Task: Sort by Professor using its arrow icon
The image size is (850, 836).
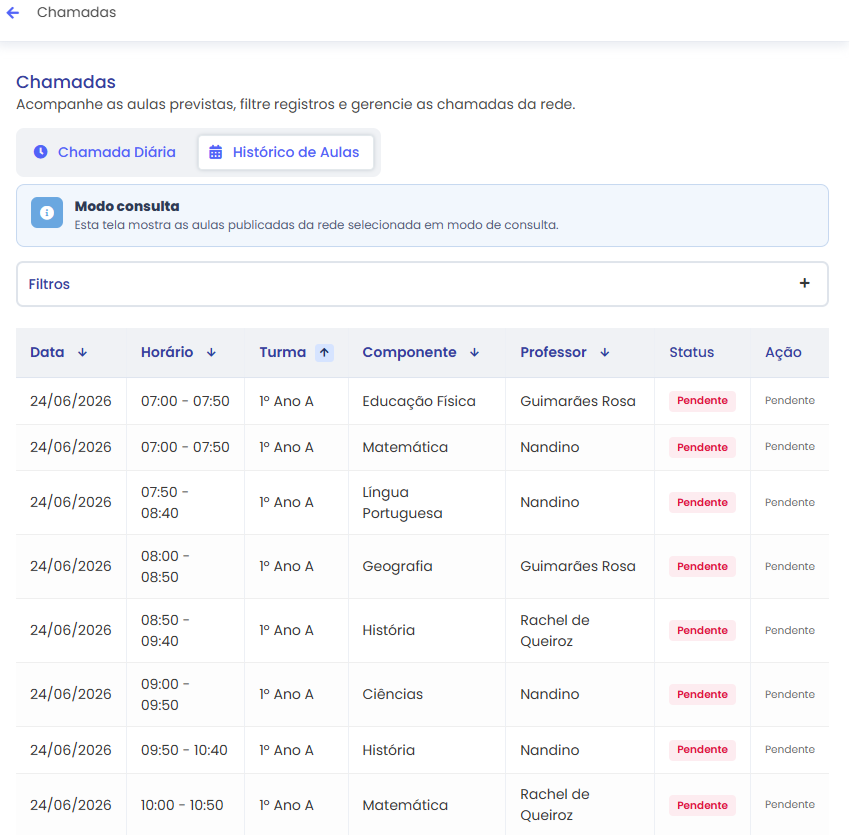Action: [605, 352]
